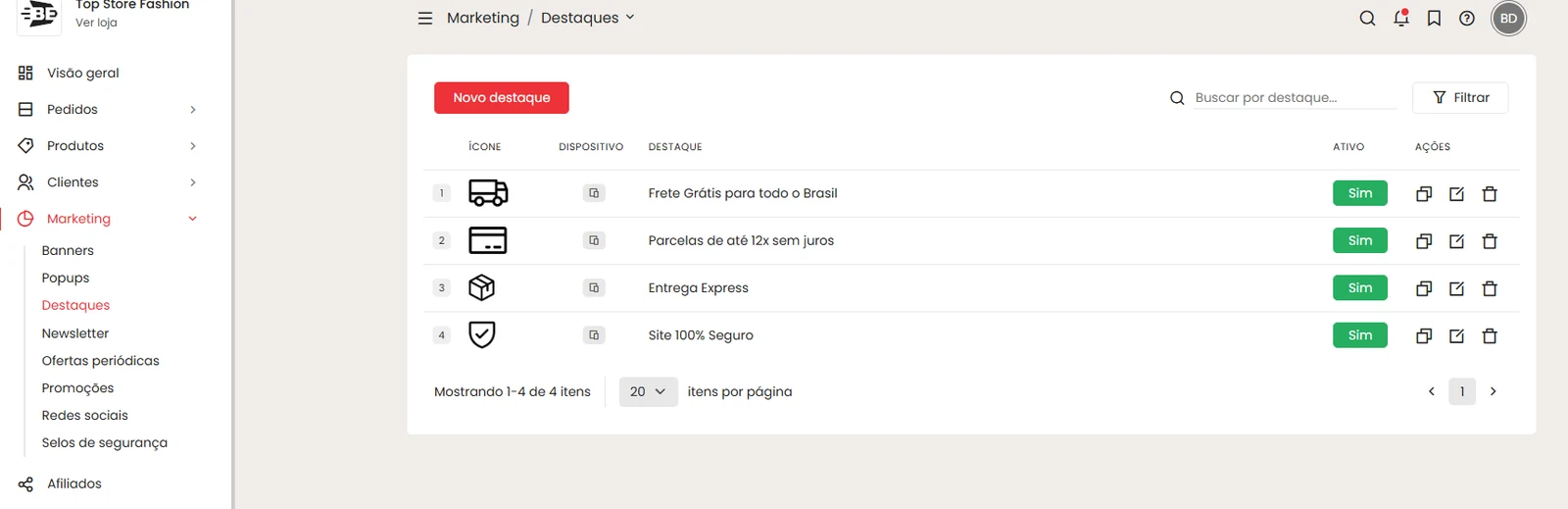Click order number 1 handle
The image size is (1568, 509).
[x=442, y=193]
